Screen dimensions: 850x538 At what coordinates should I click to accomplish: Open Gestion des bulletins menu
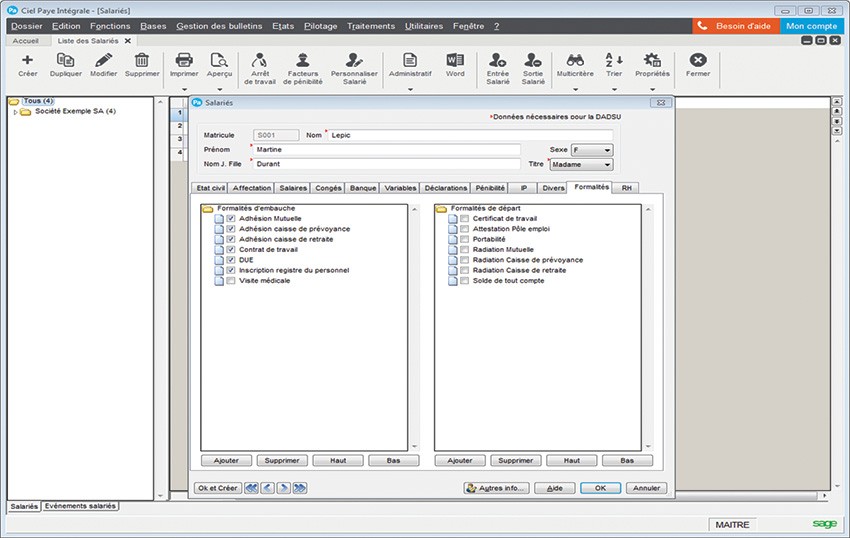[x=219, y=26]
